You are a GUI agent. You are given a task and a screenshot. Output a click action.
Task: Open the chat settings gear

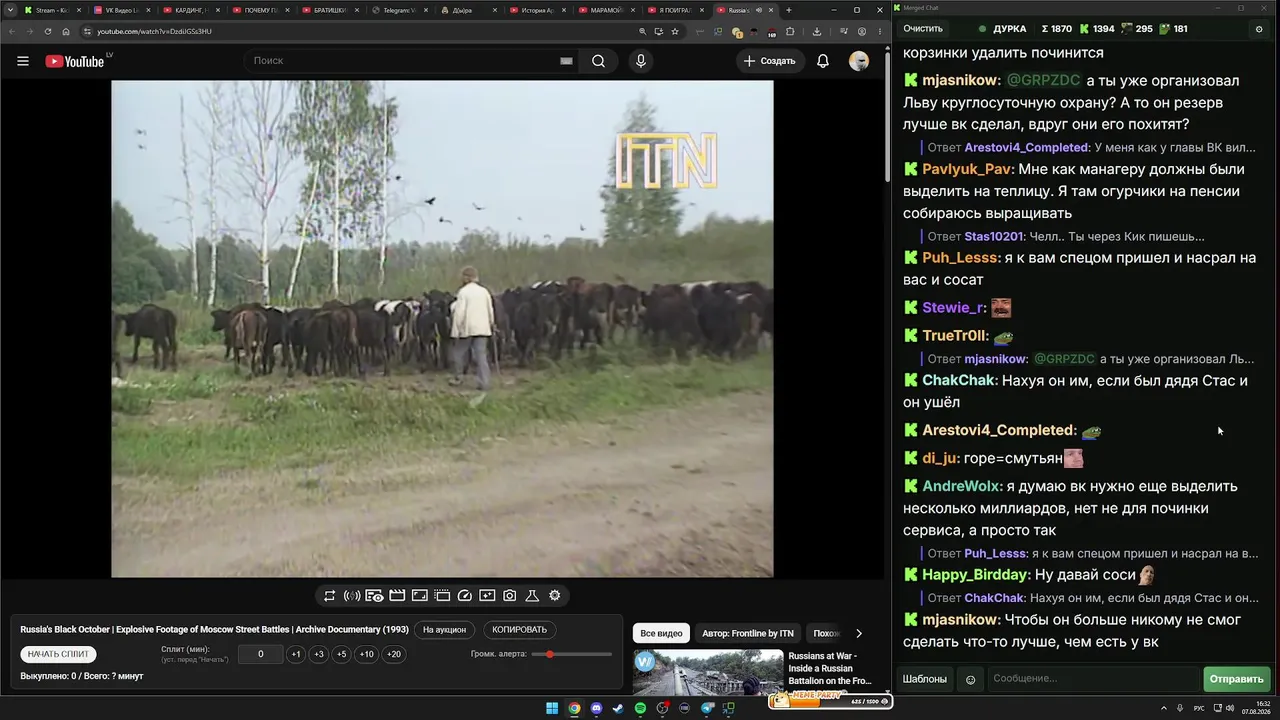click(1259, 29)
